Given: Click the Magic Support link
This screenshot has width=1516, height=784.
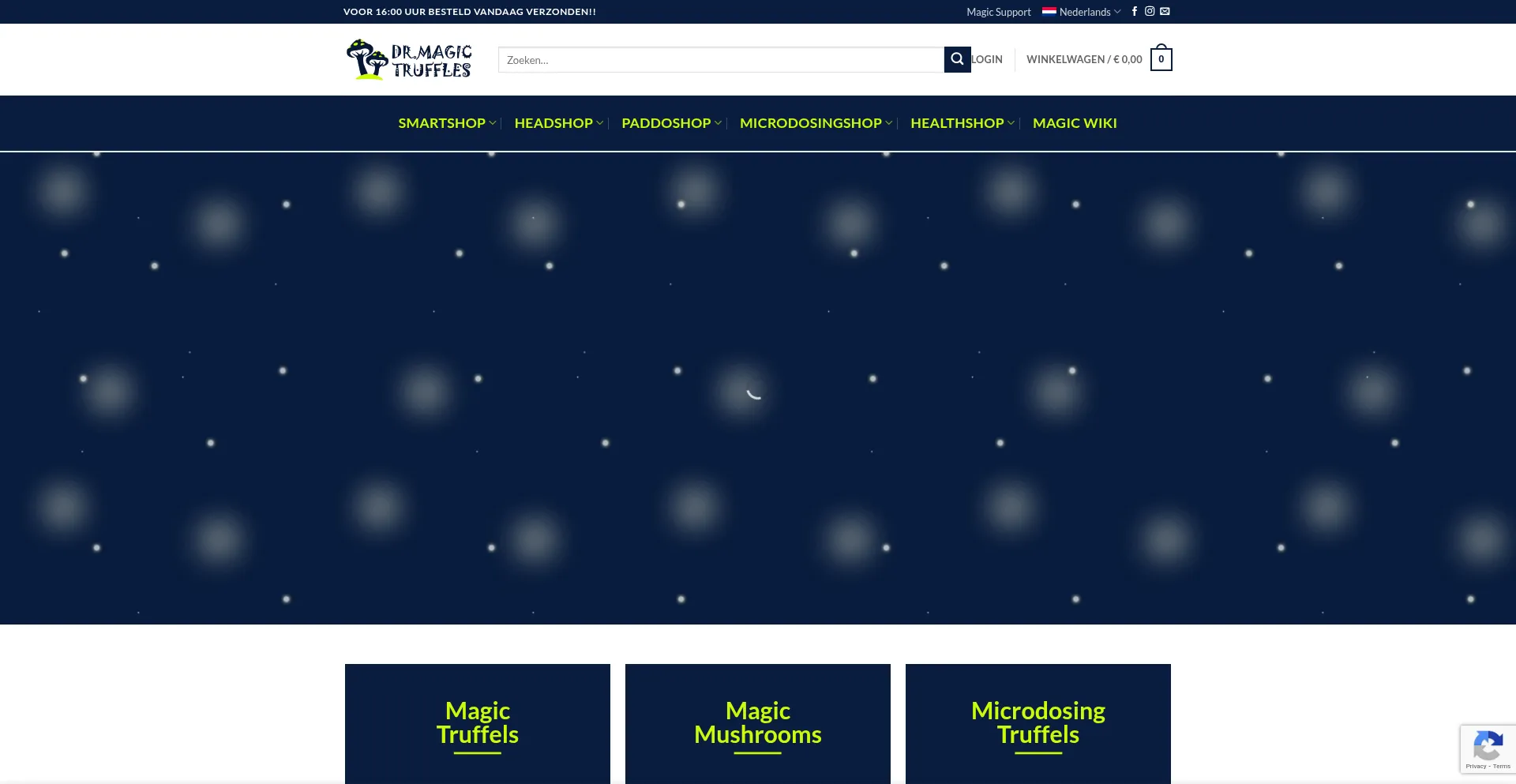Looking at the screenshot, I should click(x=997, y=12).
